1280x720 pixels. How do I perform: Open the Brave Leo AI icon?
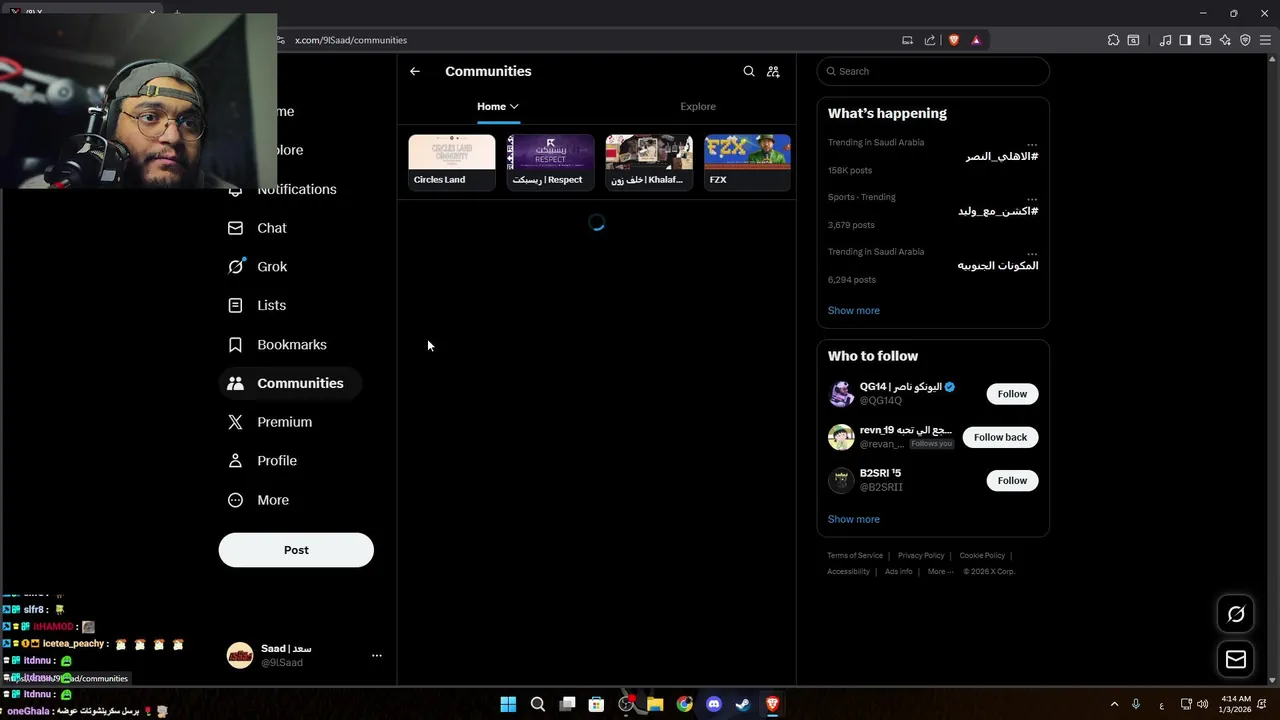tap(1225, 40)
